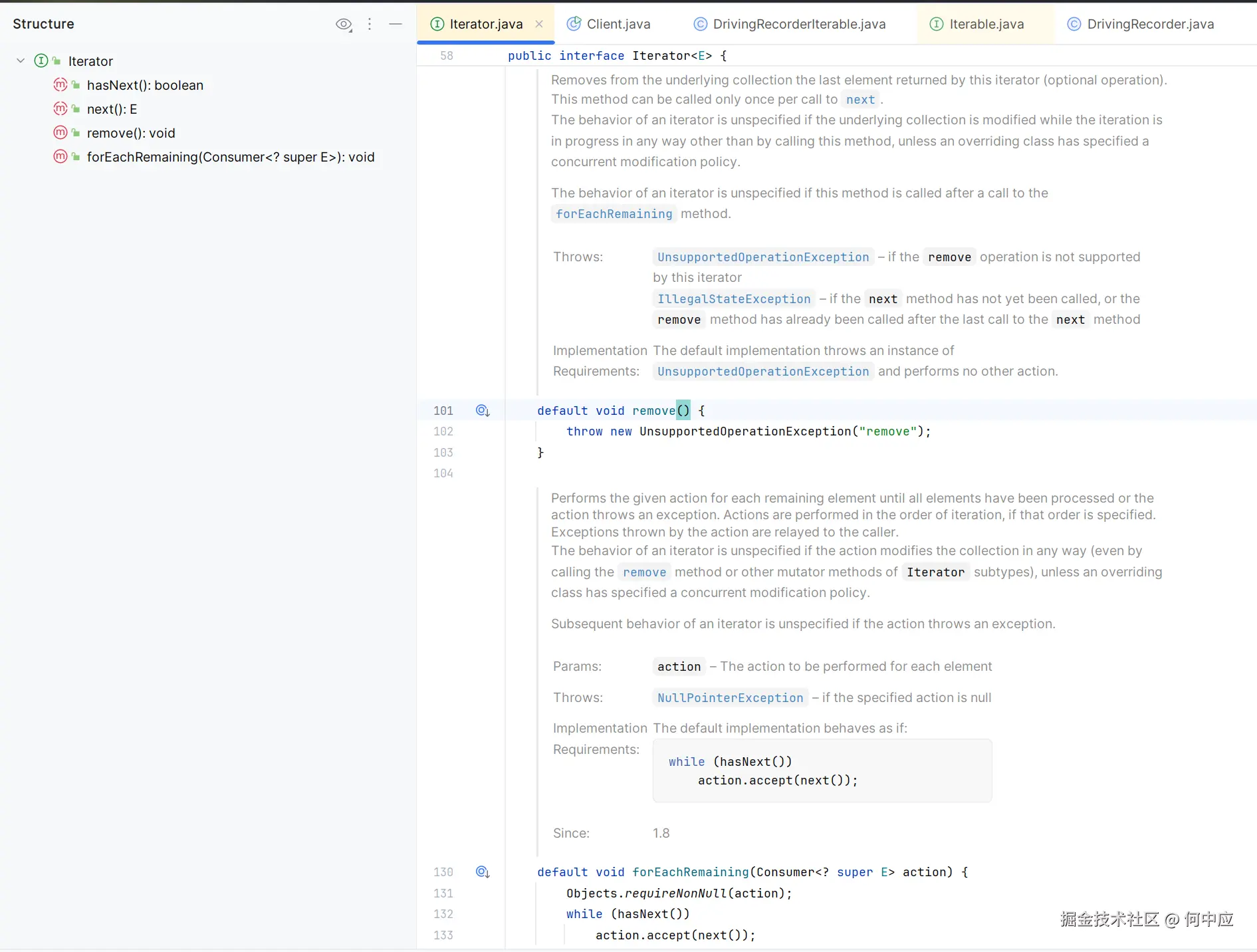Click the Iterator interface icon in tree

click(41, 61)
